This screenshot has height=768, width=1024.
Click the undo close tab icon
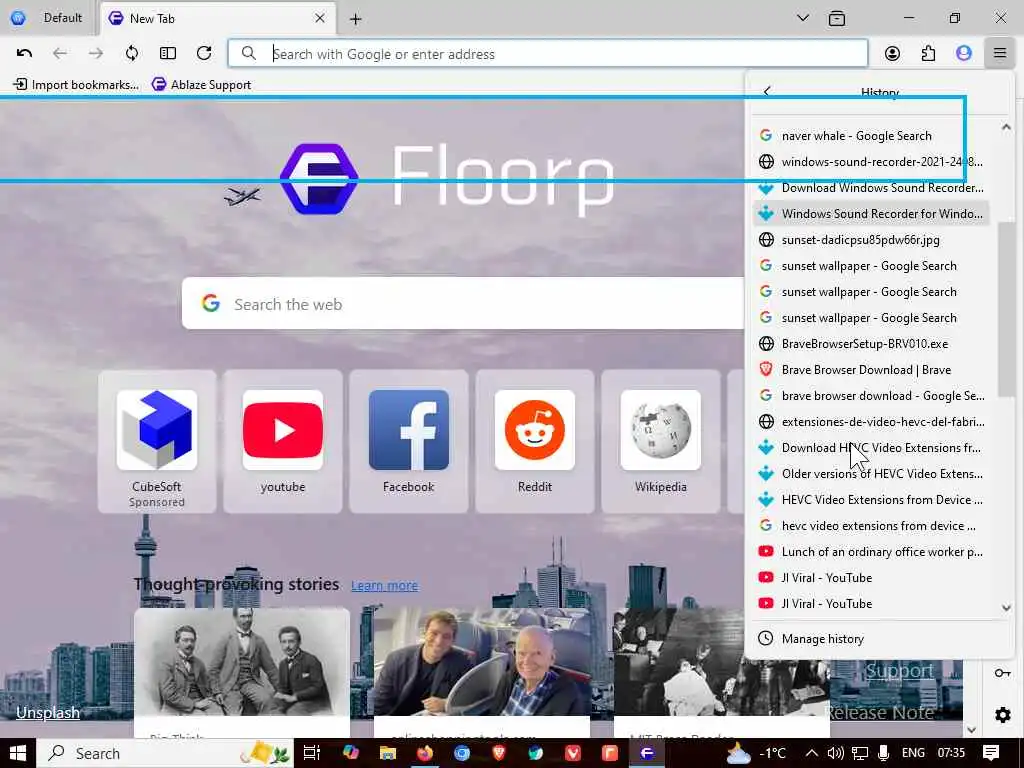pos(24,54)
